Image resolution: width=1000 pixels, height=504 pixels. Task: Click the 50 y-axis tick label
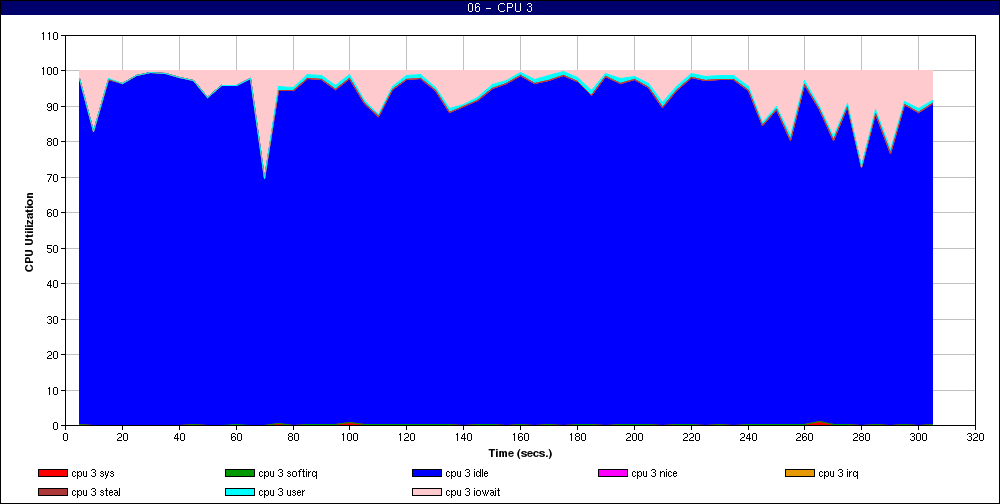[x=54, y=248]
